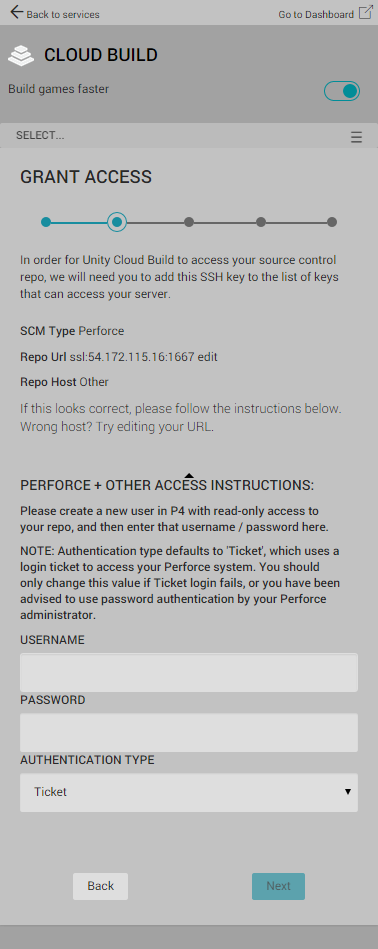This screenshot has height=949, width=378.
Task: Click the back arrow icon
Action: click(x=16, y=12)
